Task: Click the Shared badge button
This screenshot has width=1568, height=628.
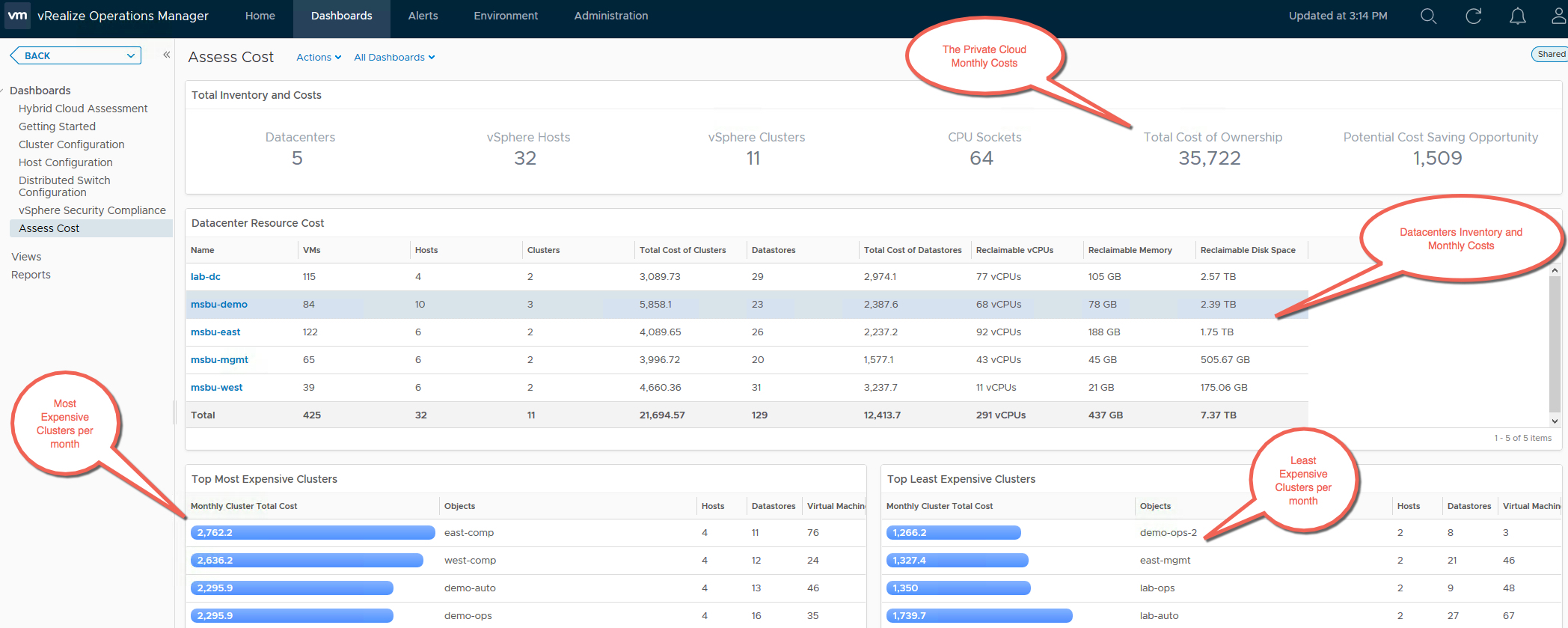Action: click(x=1550, y=55)
